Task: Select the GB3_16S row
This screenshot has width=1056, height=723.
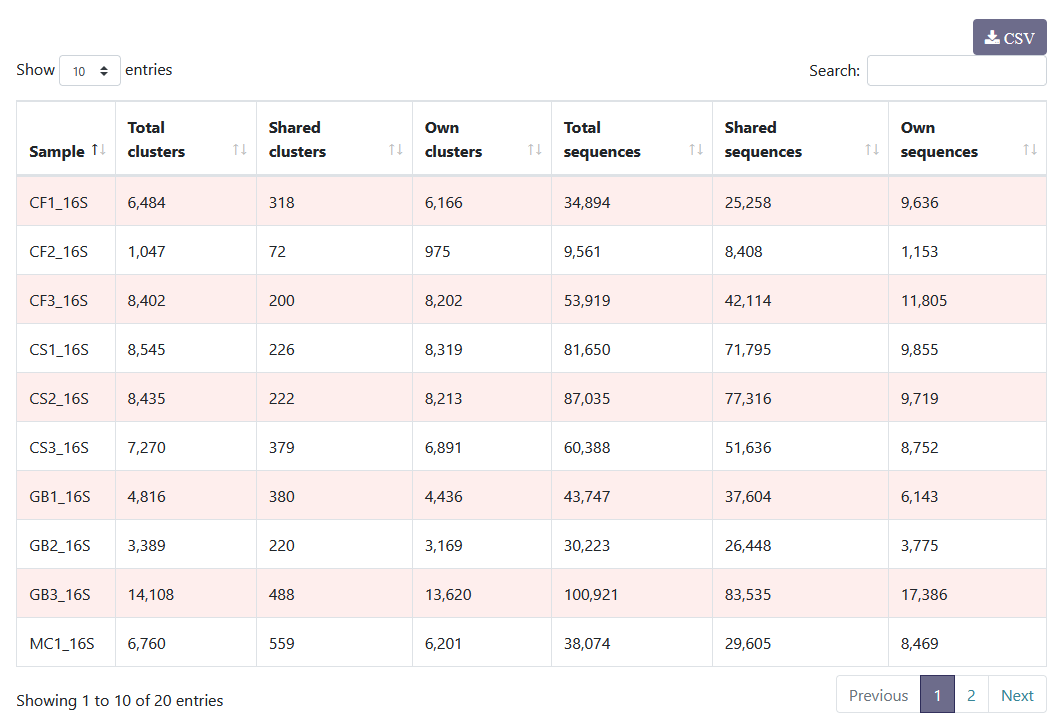Action: 65,593
